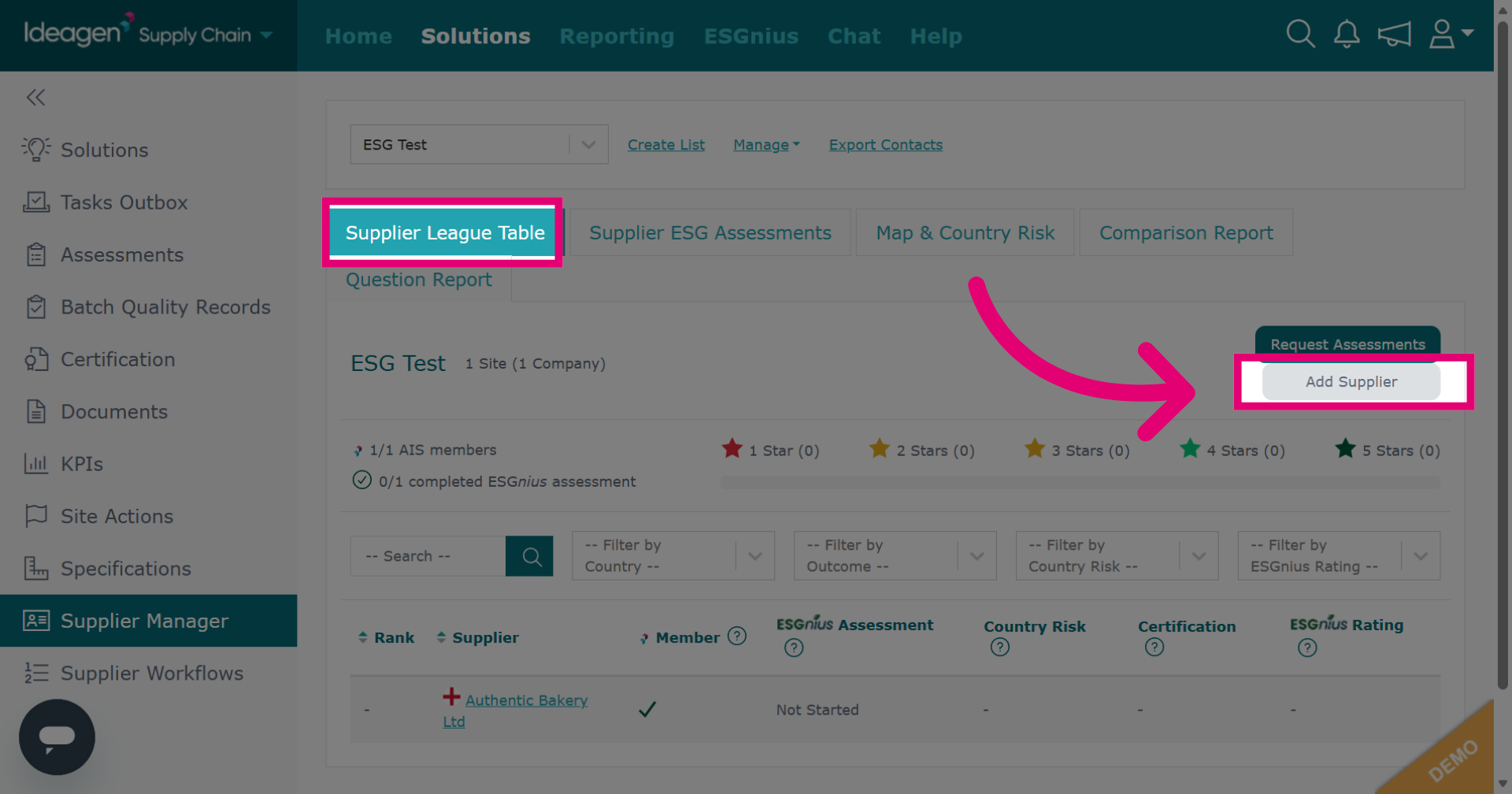Open the Manage dropdown
Viewport: 1512px width, 794px height.
pos(766,145)
